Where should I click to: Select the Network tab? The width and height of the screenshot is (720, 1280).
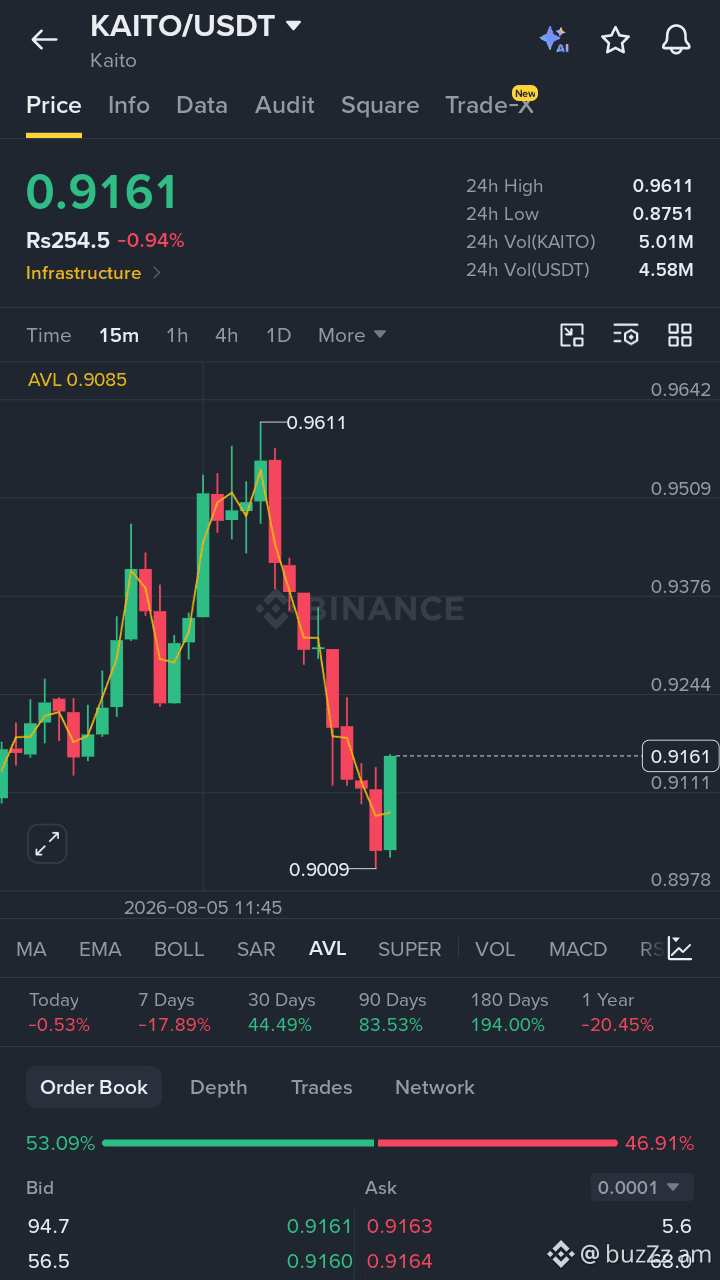pos(435,1087)
